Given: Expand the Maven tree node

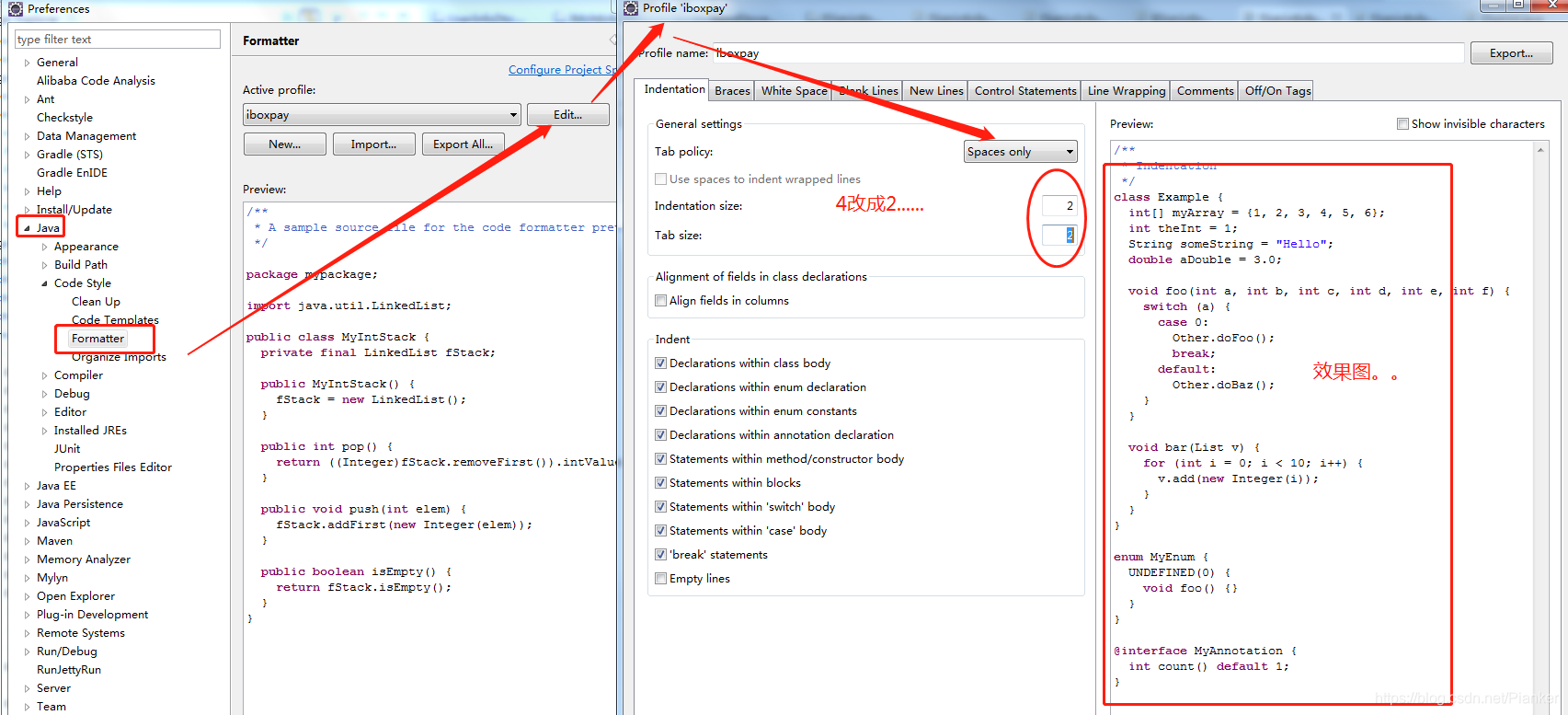Looking at the screenshot, I should [x=27, y=541].
